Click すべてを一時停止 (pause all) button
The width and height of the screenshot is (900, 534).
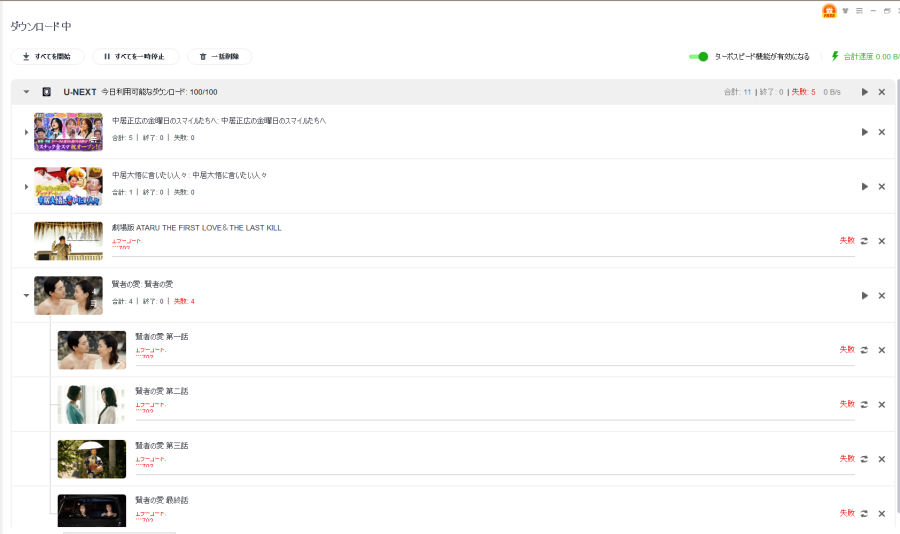click(x=136, y=57)
